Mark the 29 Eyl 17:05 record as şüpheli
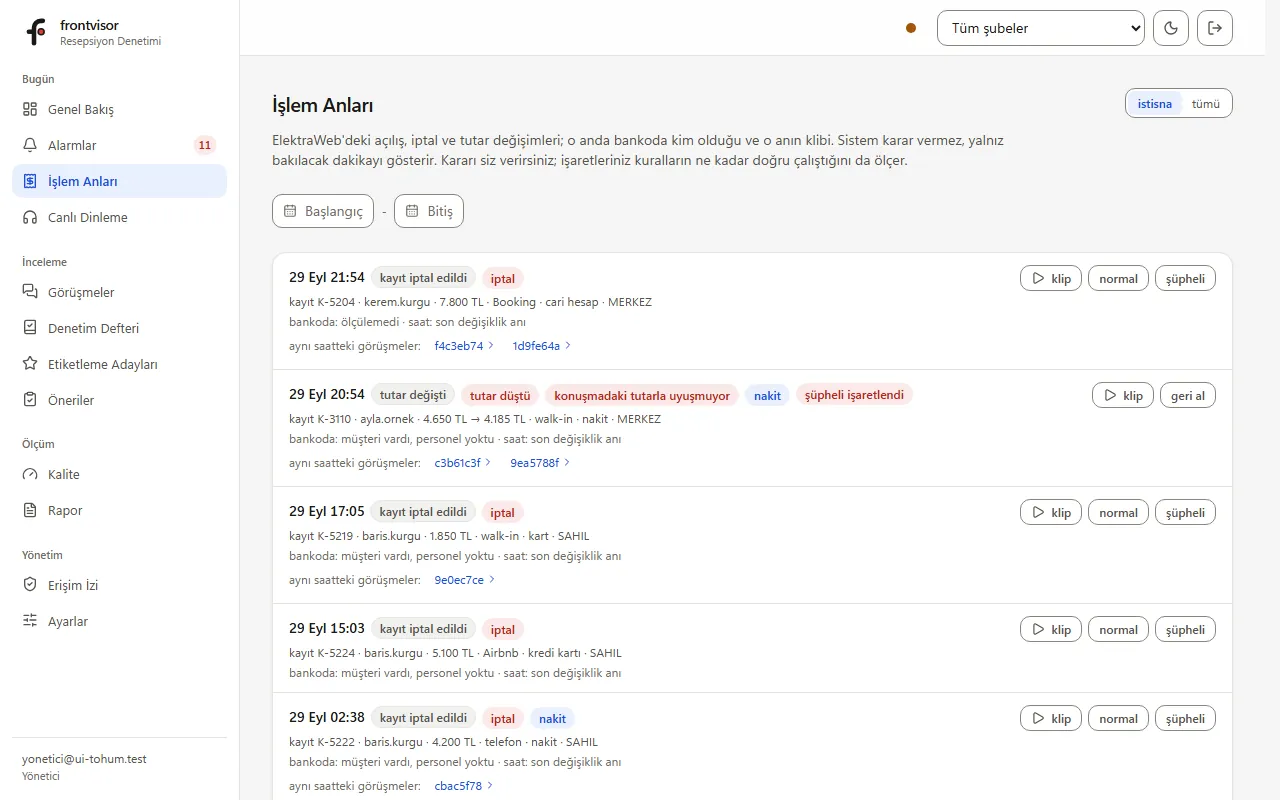 (1185, 512)
